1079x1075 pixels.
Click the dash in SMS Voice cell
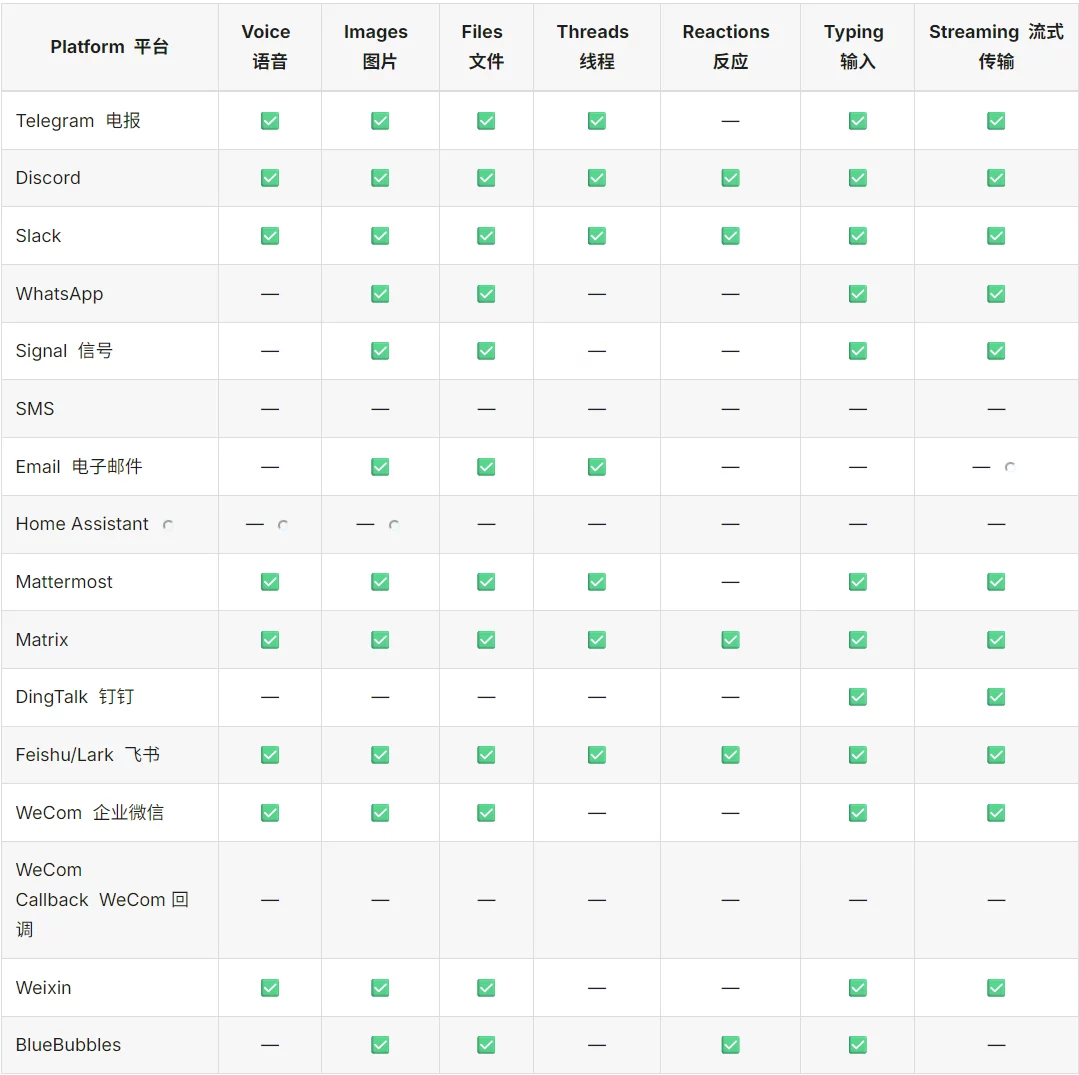(270, 409)
